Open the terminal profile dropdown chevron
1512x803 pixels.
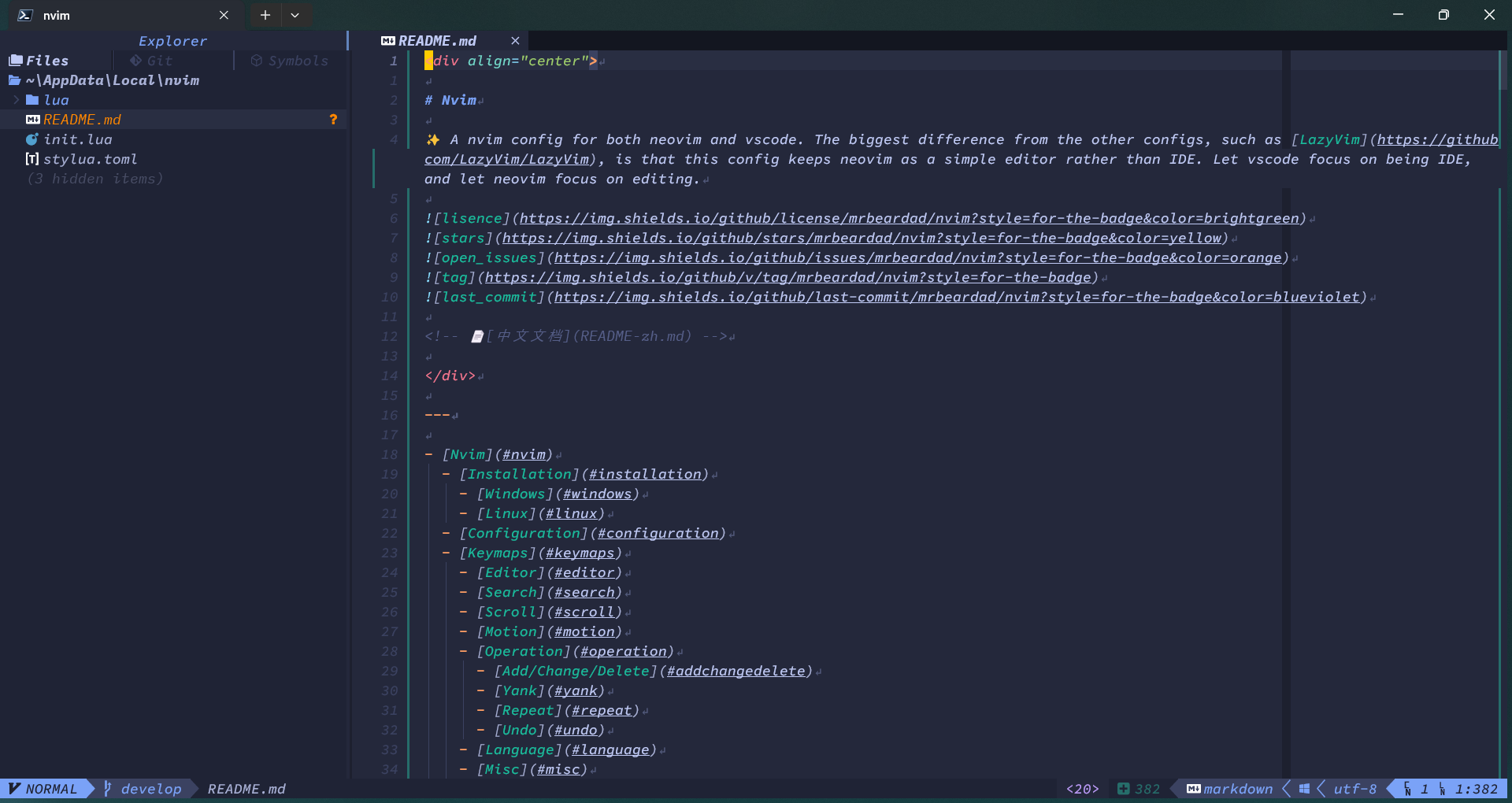295,15
